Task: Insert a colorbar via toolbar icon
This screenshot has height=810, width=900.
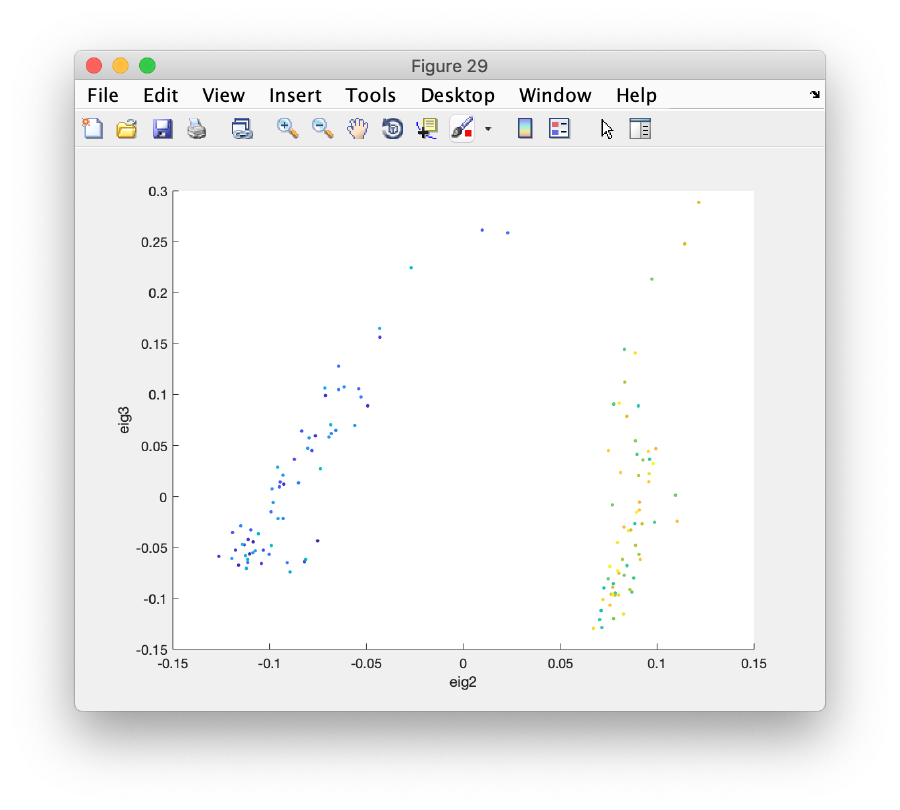Action: [x=525, y=128]
